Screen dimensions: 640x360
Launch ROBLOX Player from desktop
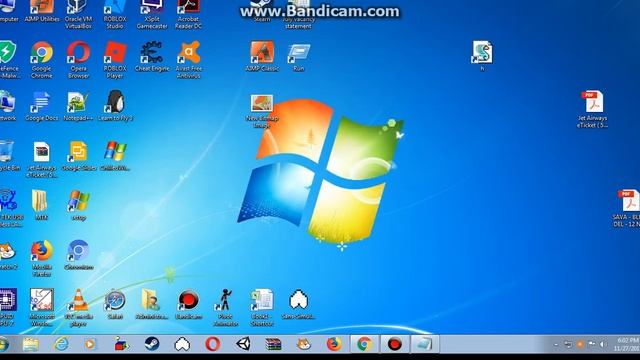(x=115, y=60)
